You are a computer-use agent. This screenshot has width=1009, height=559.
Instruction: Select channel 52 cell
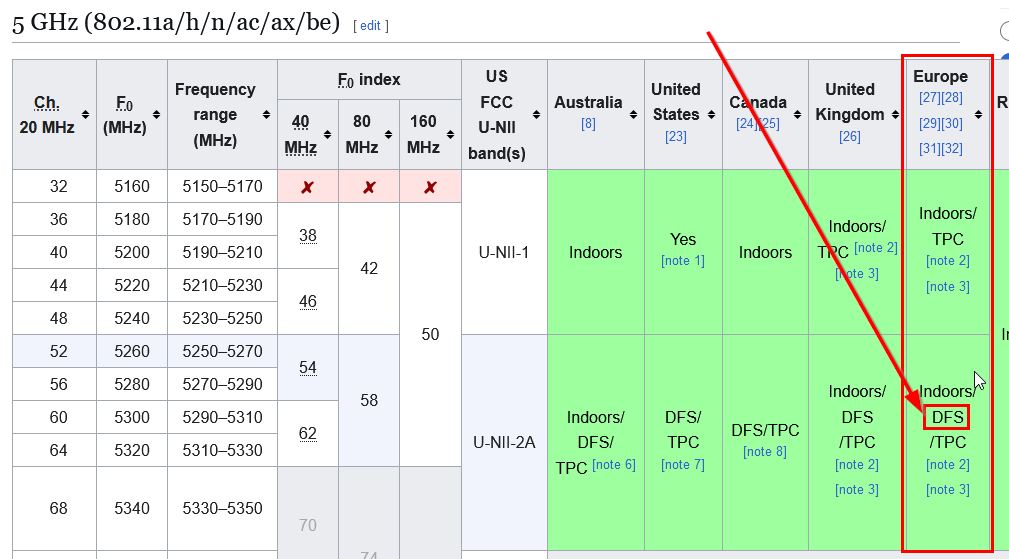pos(55,351)
